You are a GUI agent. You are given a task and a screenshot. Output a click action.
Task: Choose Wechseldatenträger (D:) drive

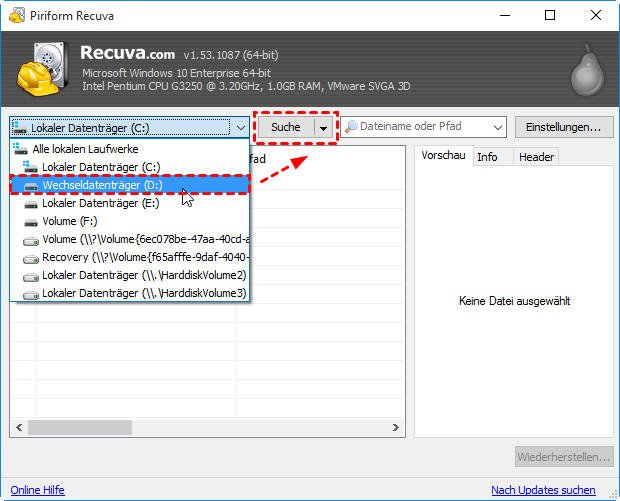(130, 185)
